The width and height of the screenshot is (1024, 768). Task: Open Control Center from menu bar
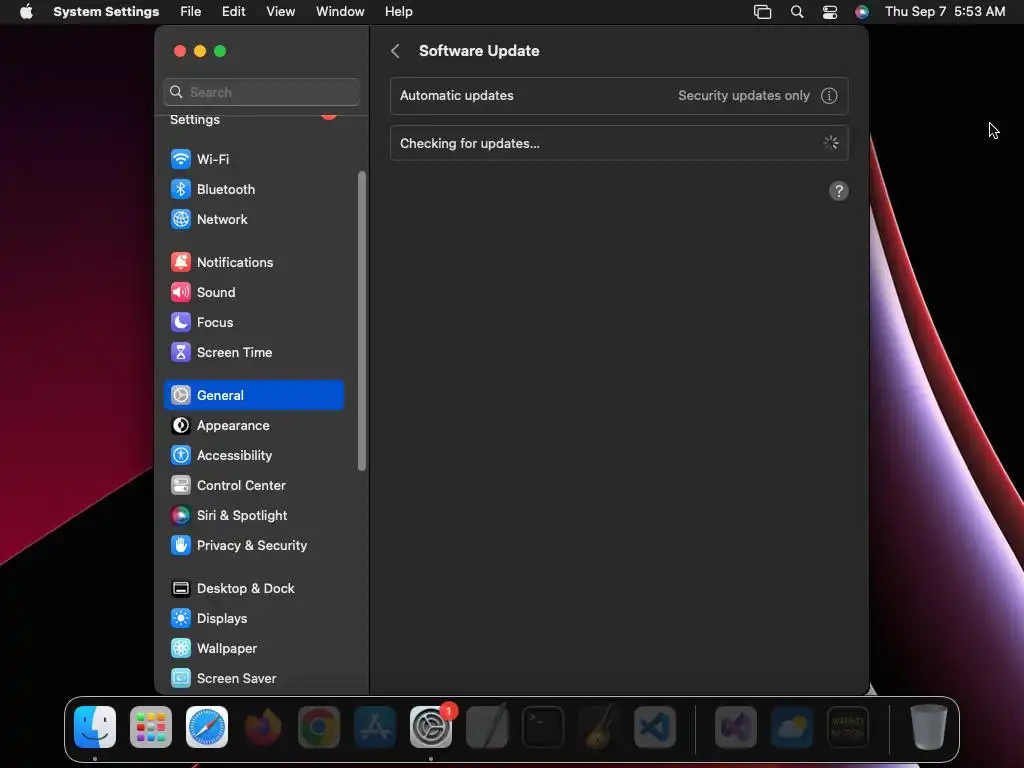pos(829,12)
